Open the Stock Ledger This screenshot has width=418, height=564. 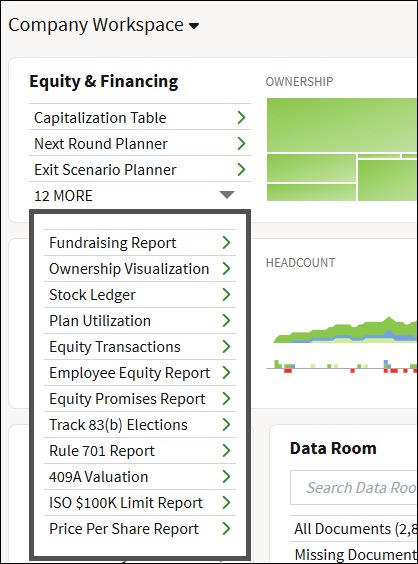point(140,295)
